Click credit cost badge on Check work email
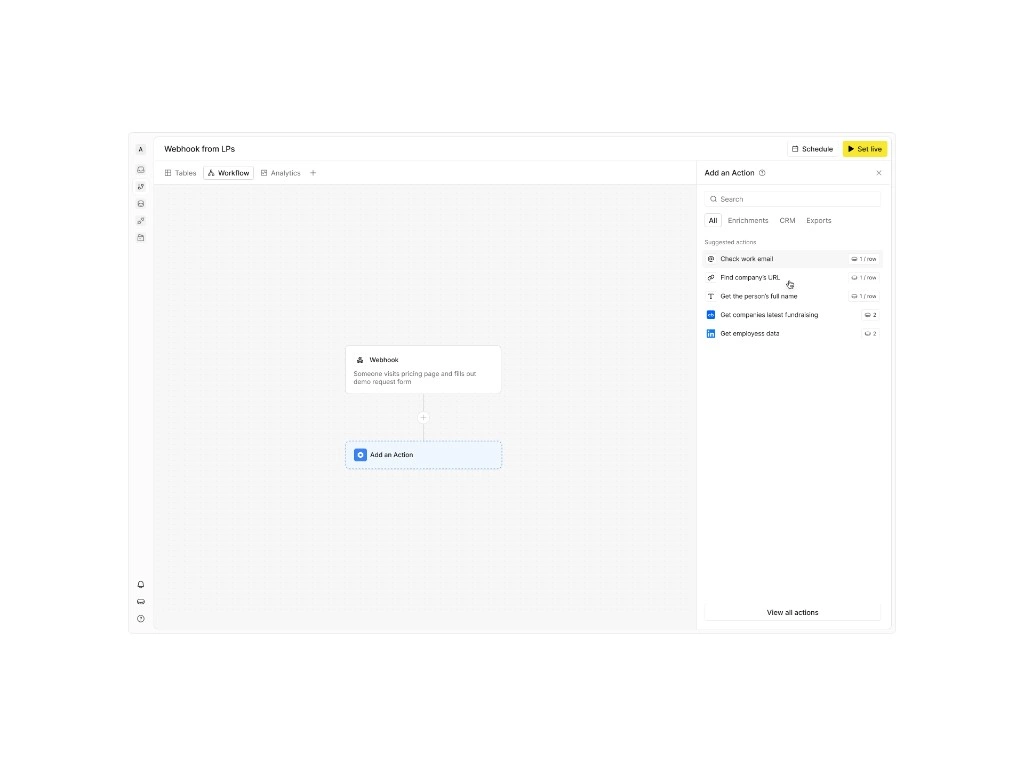1024x768 pixels. coord(863,259)
